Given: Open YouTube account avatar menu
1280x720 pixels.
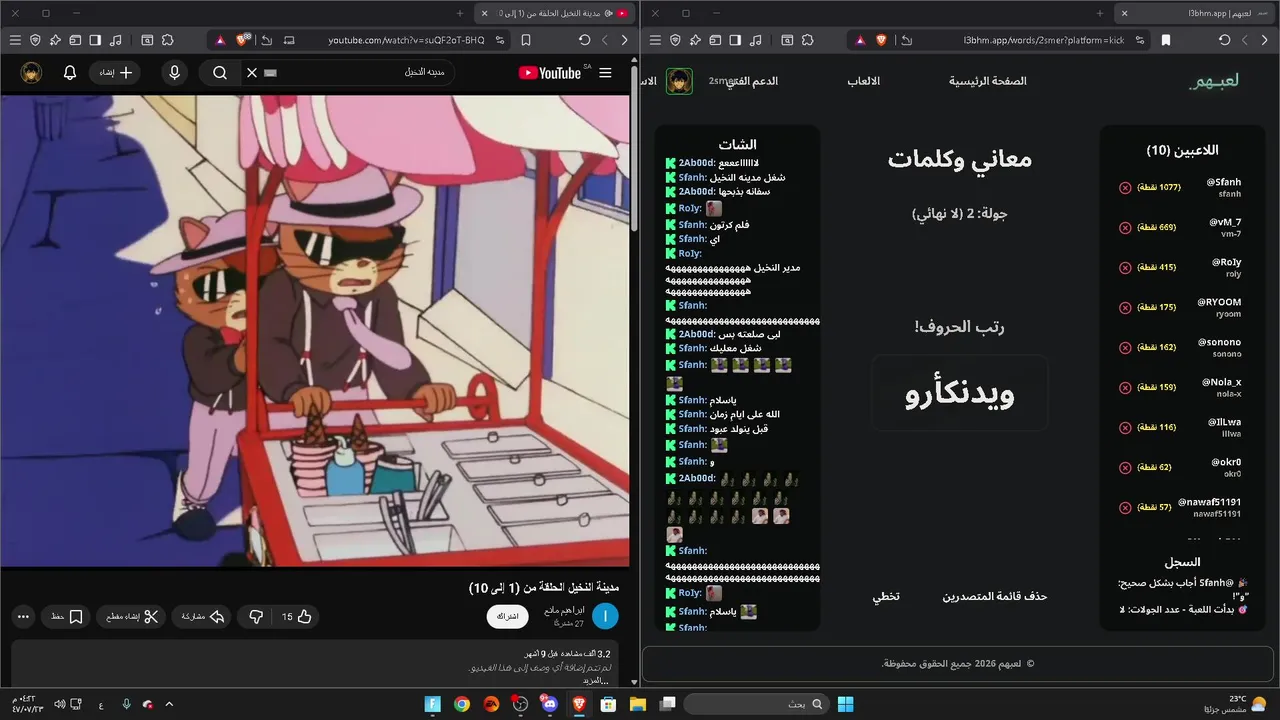Looking at the screenshot, I should (x=31, y=73).
